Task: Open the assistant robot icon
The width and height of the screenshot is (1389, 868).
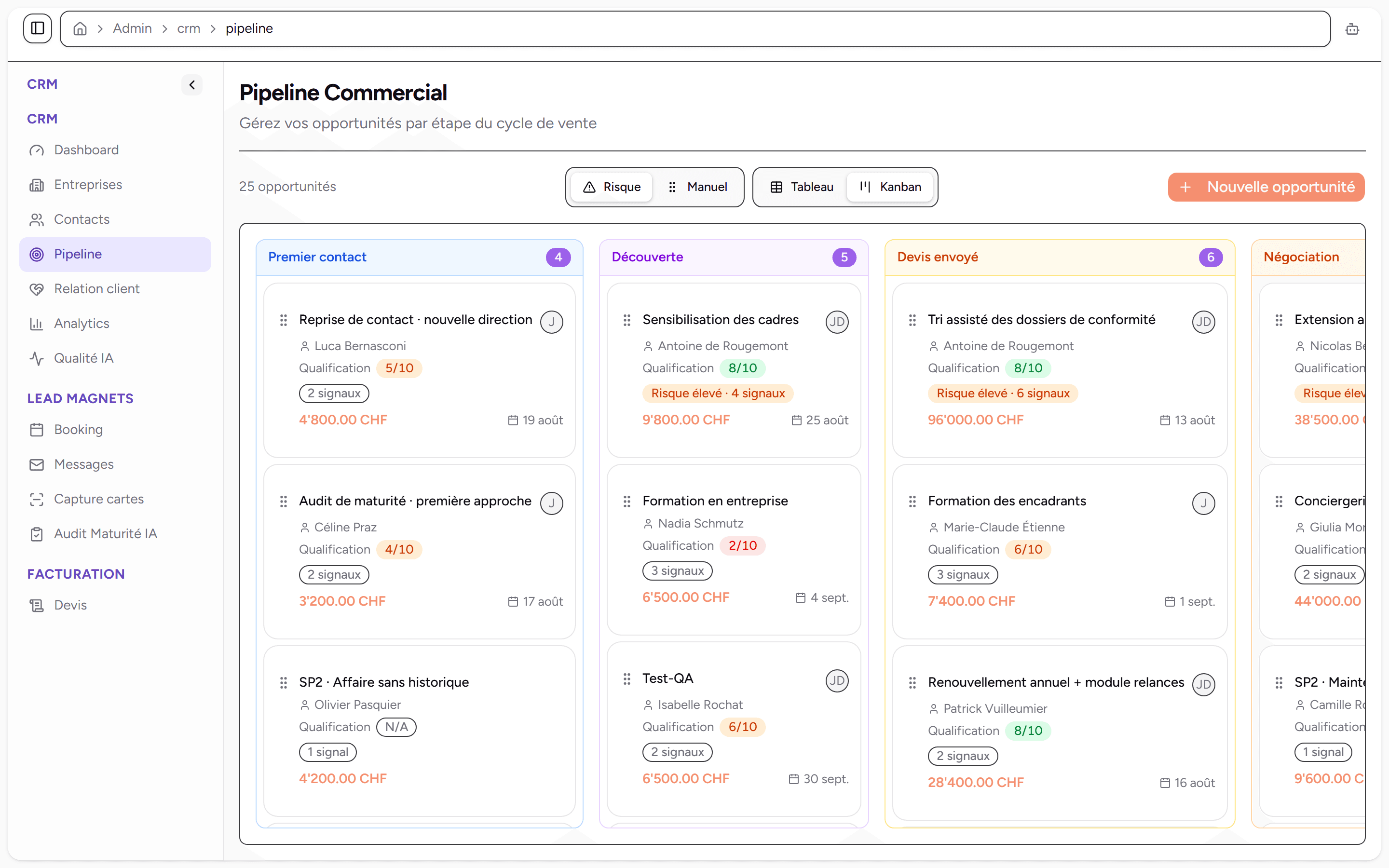Action: point(1352,29)
